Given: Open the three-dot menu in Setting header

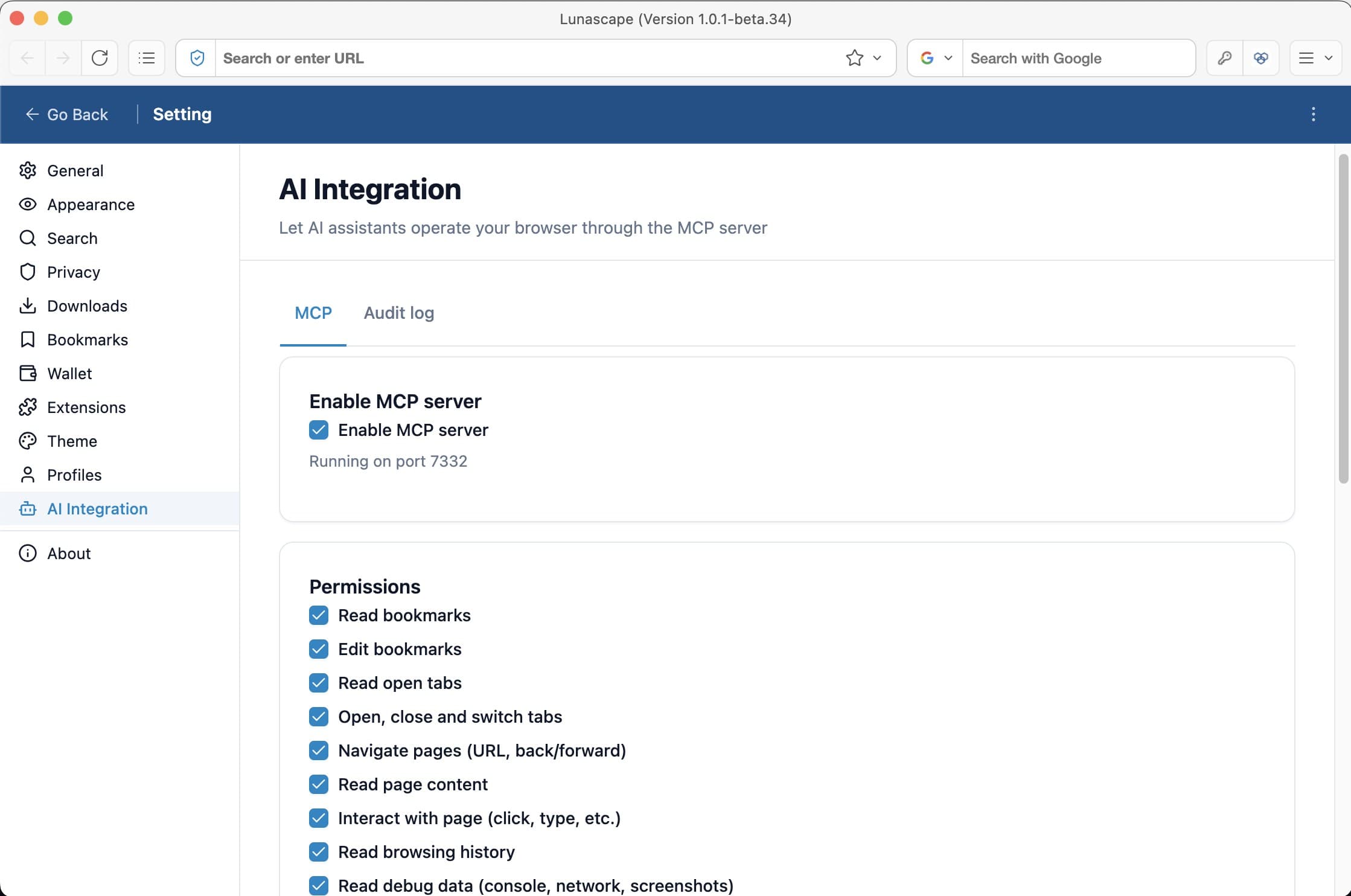Looking at the screenshot, I should (1314, 114).
